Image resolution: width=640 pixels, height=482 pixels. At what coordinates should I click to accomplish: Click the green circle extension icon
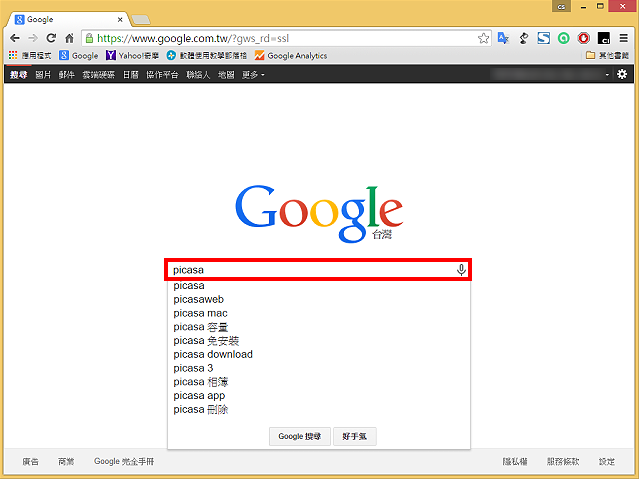pos(564,38)
